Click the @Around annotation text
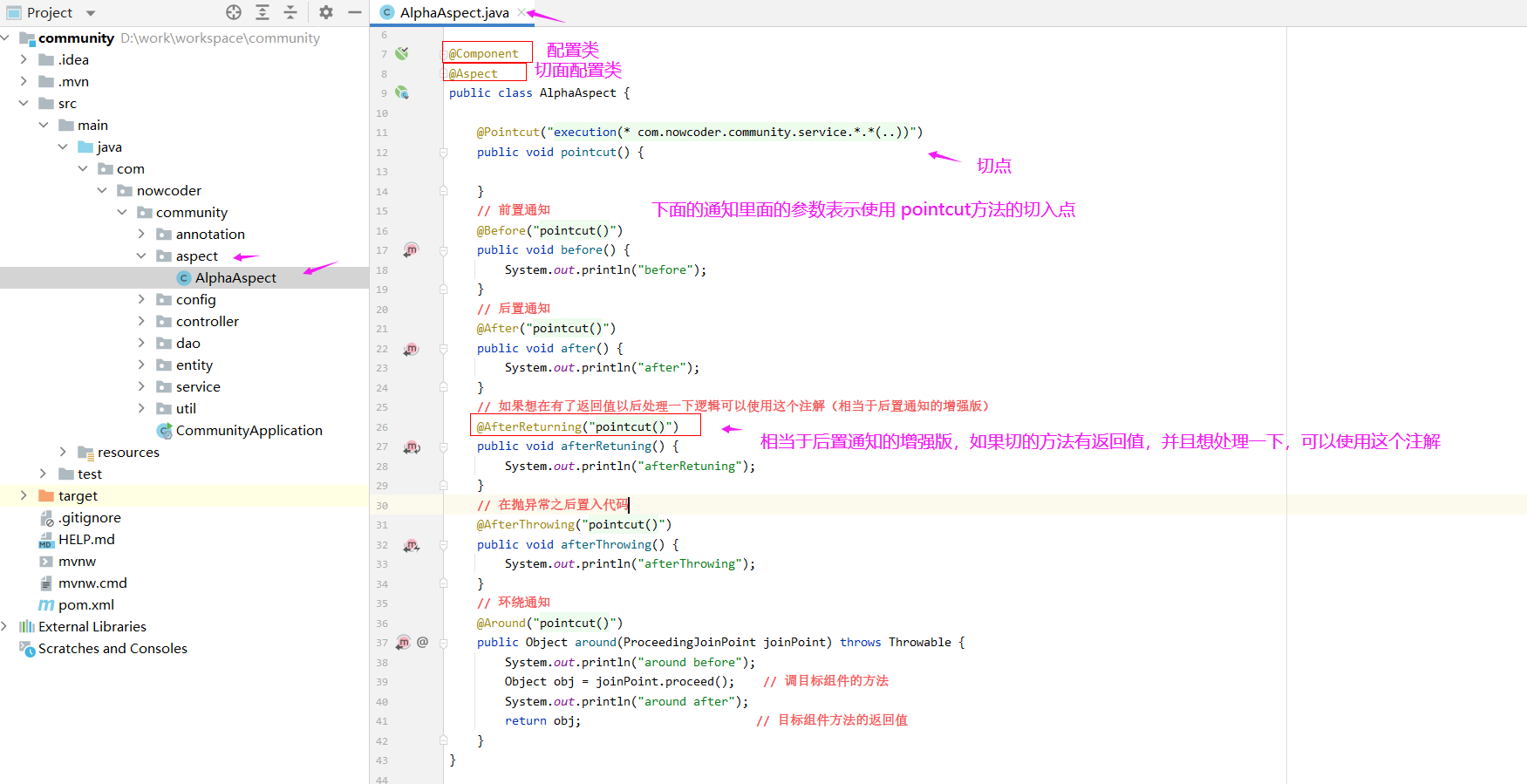 (501, 623)
